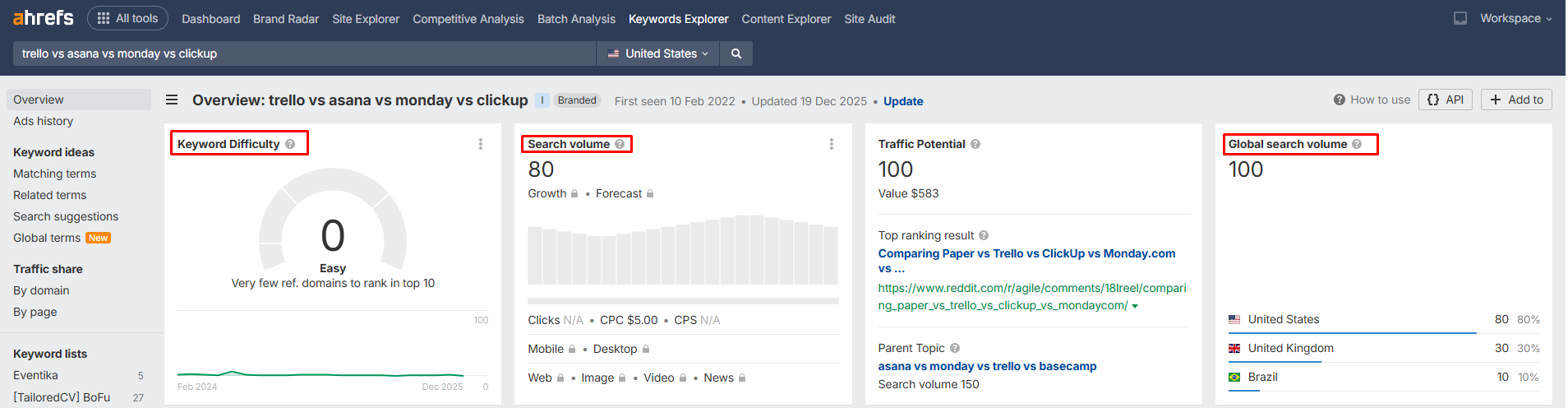The image size is (1568, 408).
Task: Click Search volume help icon
Action: tap(620, 144)
